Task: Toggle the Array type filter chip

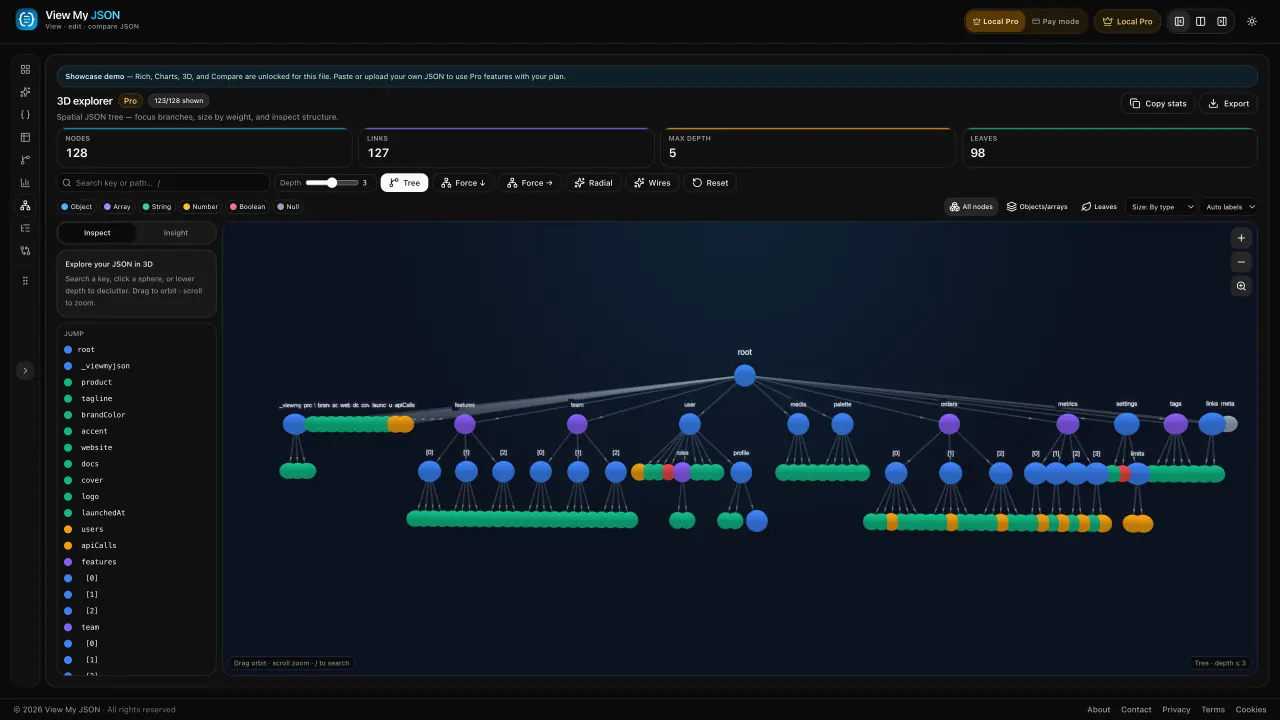Action: click(x=118, y=207)
